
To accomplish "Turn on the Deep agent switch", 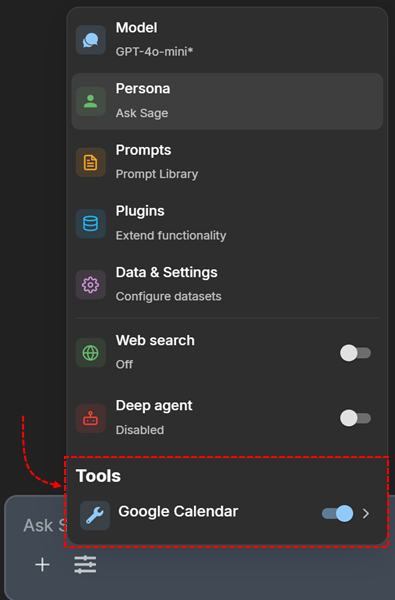I will pyautogui.click(x=356, y=418).
